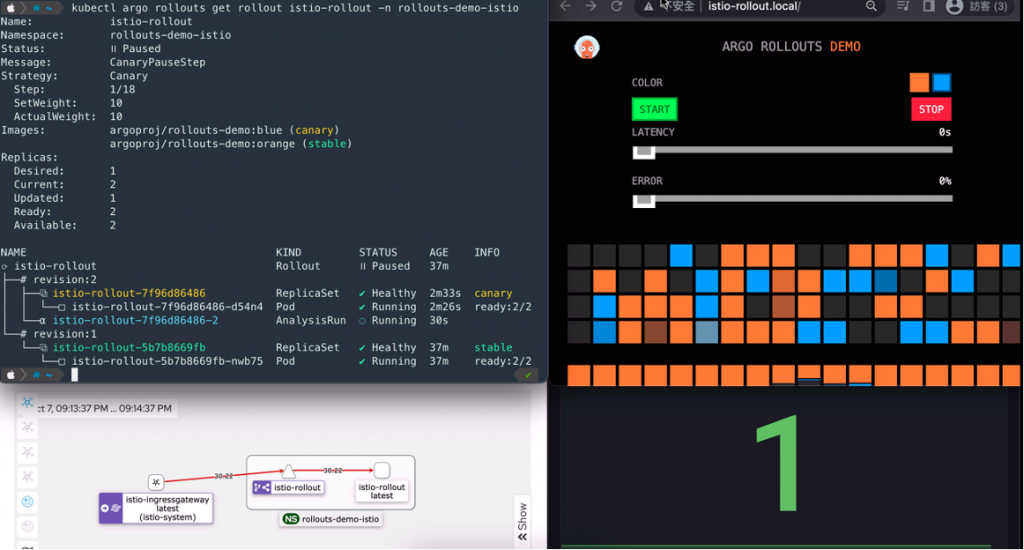The image size is (1024, 550).
Task: Select the istio-rollout latest workload node
Action: (x=381, y=470)
